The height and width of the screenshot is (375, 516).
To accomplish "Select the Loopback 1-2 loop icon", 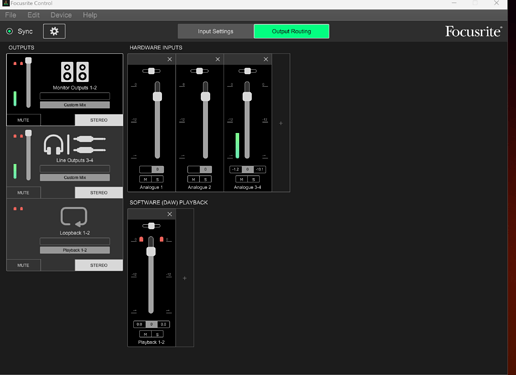I will pos(74,217).
